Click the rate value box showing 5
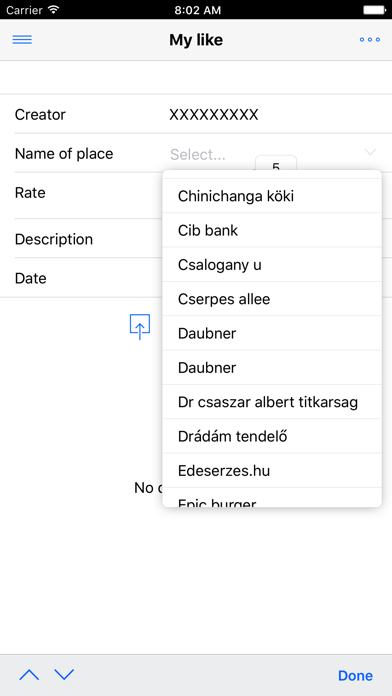This screenshot has width=392, height=696. click(x=276, y=162)
